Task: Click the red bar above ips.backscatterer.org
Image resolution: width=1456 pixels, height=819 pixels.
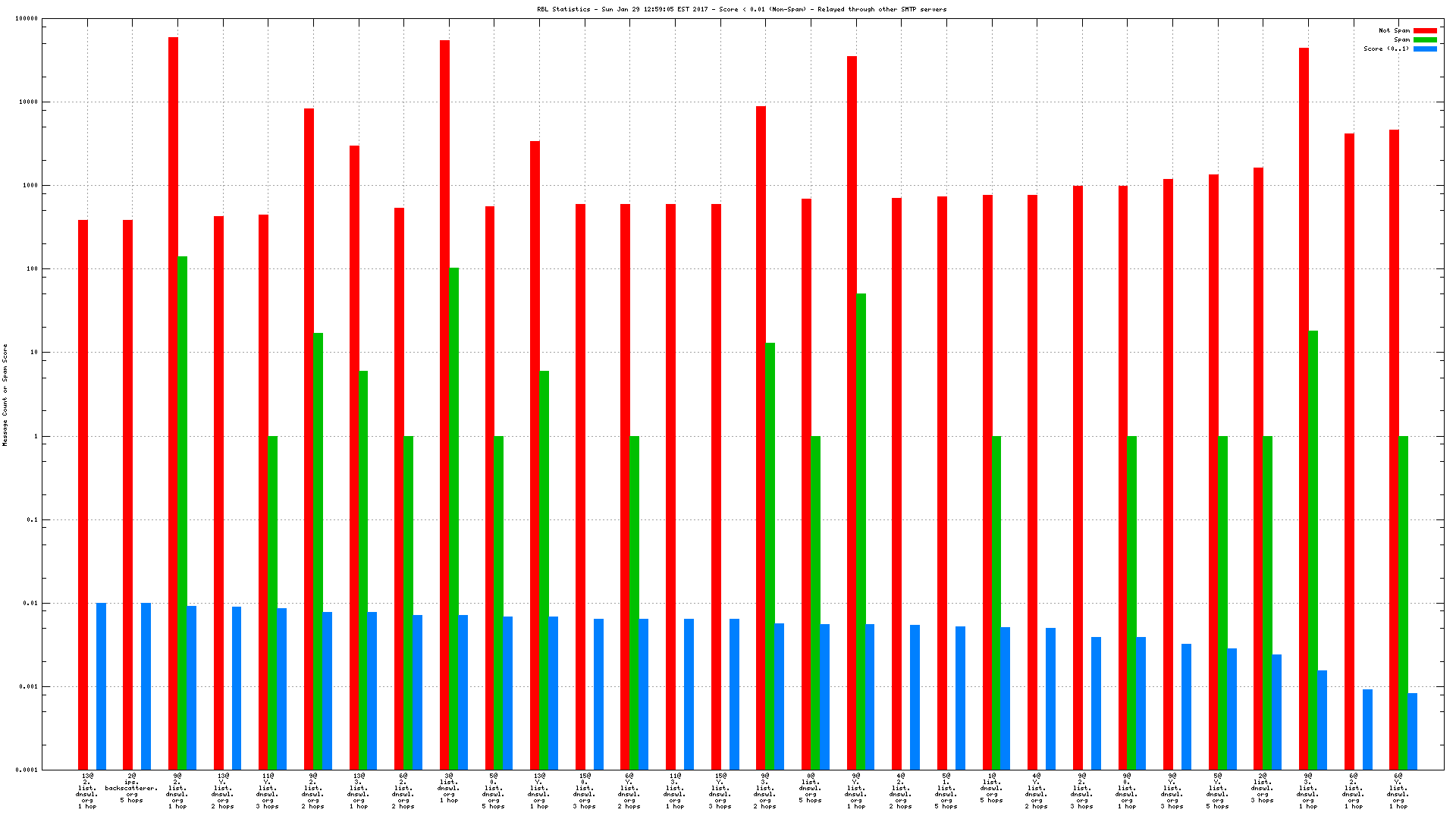Action: pyautogui.click(x=128, y=493)
